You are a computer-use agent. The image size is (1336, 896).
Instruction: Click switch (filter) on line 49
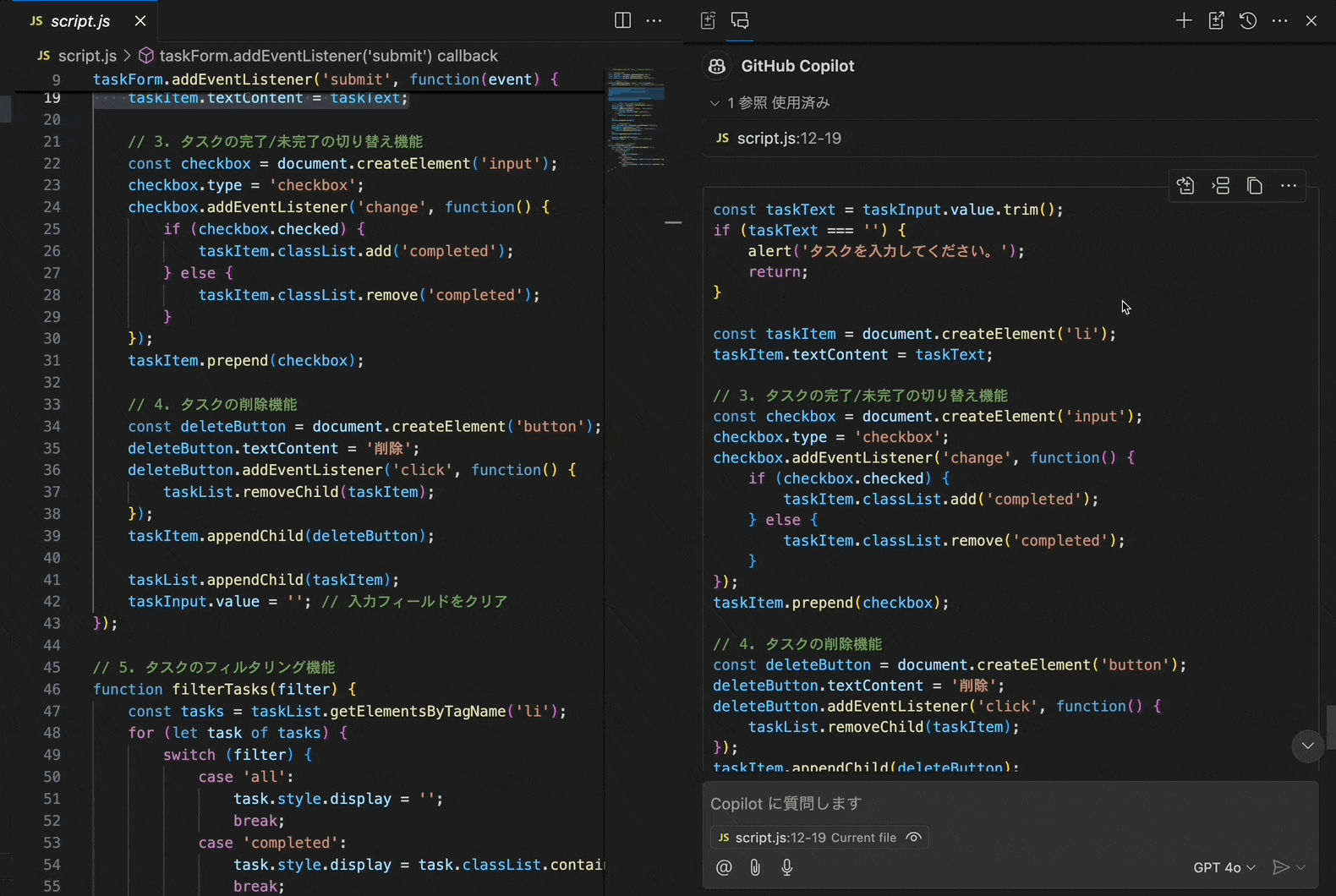pos(238,755)
